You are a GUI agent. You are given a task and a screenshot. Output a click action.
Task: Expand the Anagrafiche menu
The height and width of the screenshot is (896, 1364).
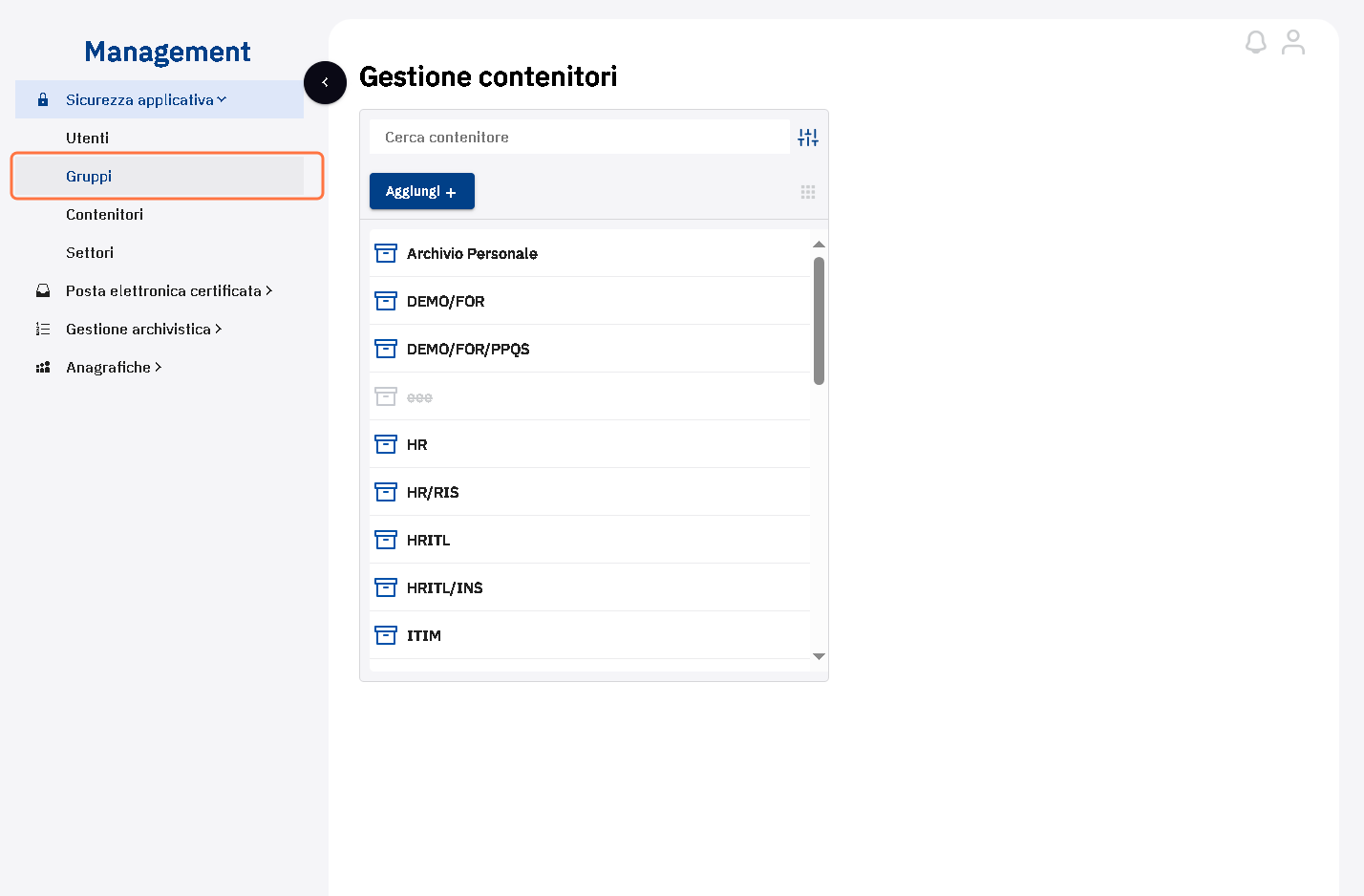(x=160, y=367)
